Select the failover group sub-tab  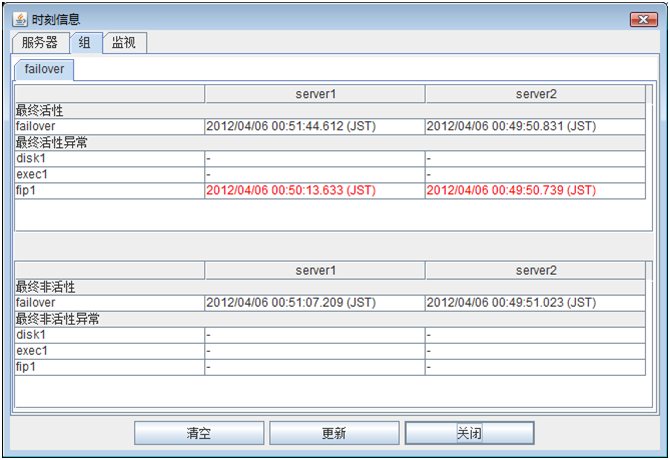[x=43, y=69]
